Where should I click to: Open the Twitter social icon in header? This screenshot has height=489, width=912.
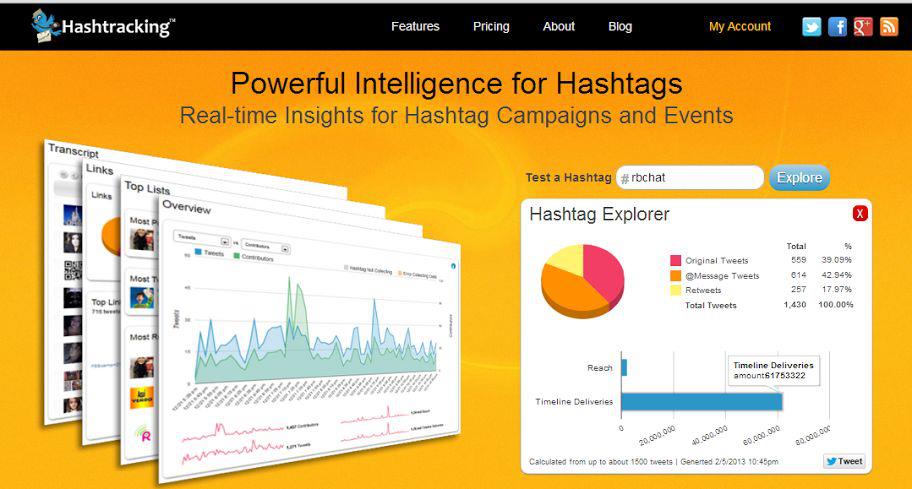click(x=812, y=27)
